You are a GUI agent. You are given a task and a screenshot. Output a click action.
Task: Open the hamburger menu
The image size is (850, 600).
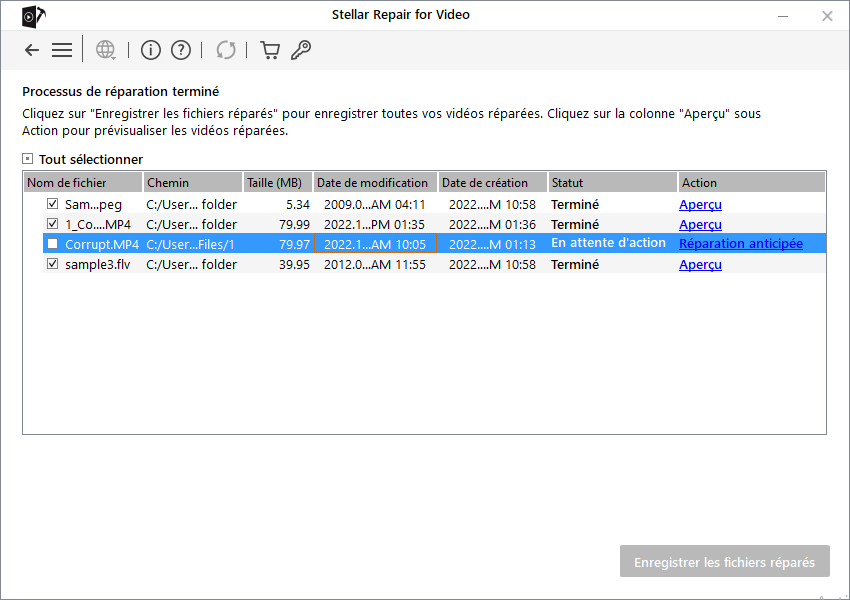click(x=62, y=50)
